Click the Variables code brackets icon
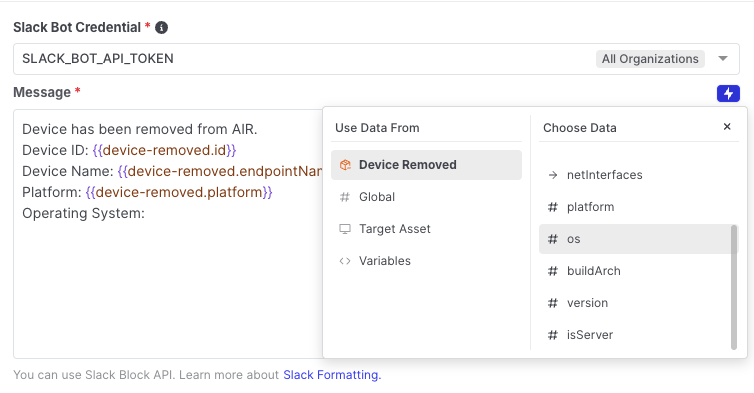The image size is (754, 393). pos(345,261)
